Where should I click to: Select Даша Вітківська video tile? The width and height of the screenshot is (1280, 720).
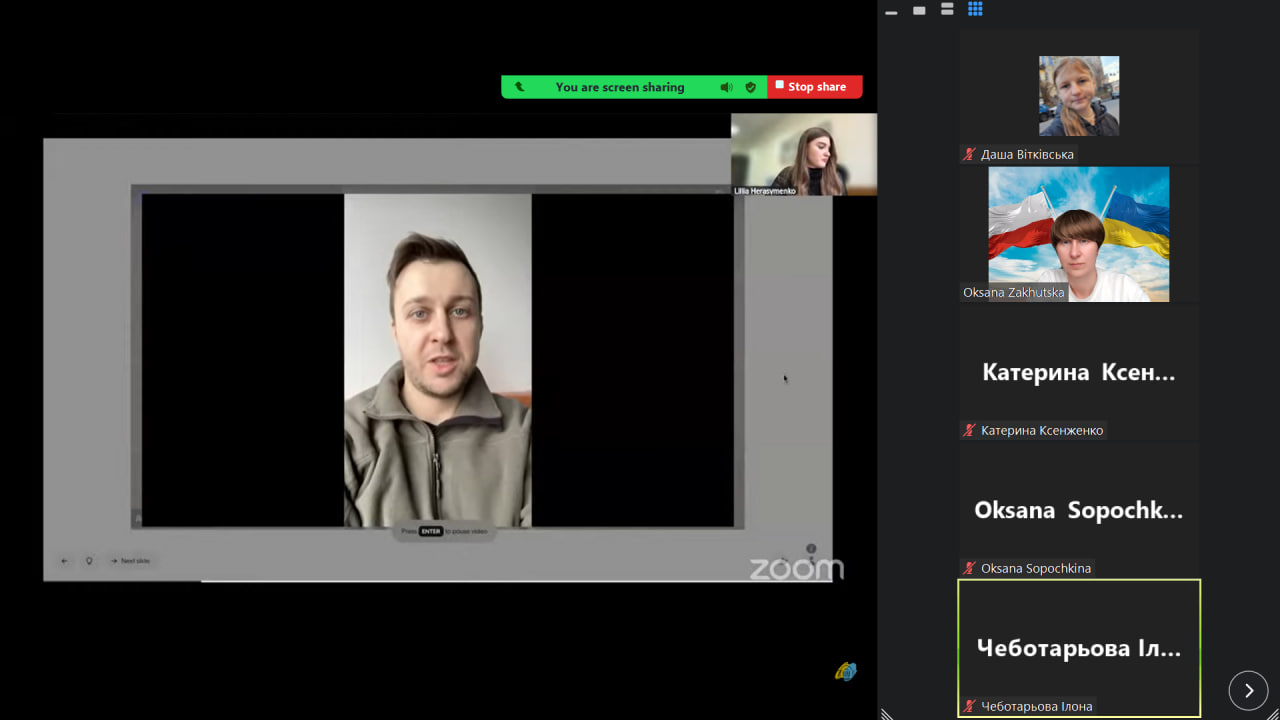1079,96
